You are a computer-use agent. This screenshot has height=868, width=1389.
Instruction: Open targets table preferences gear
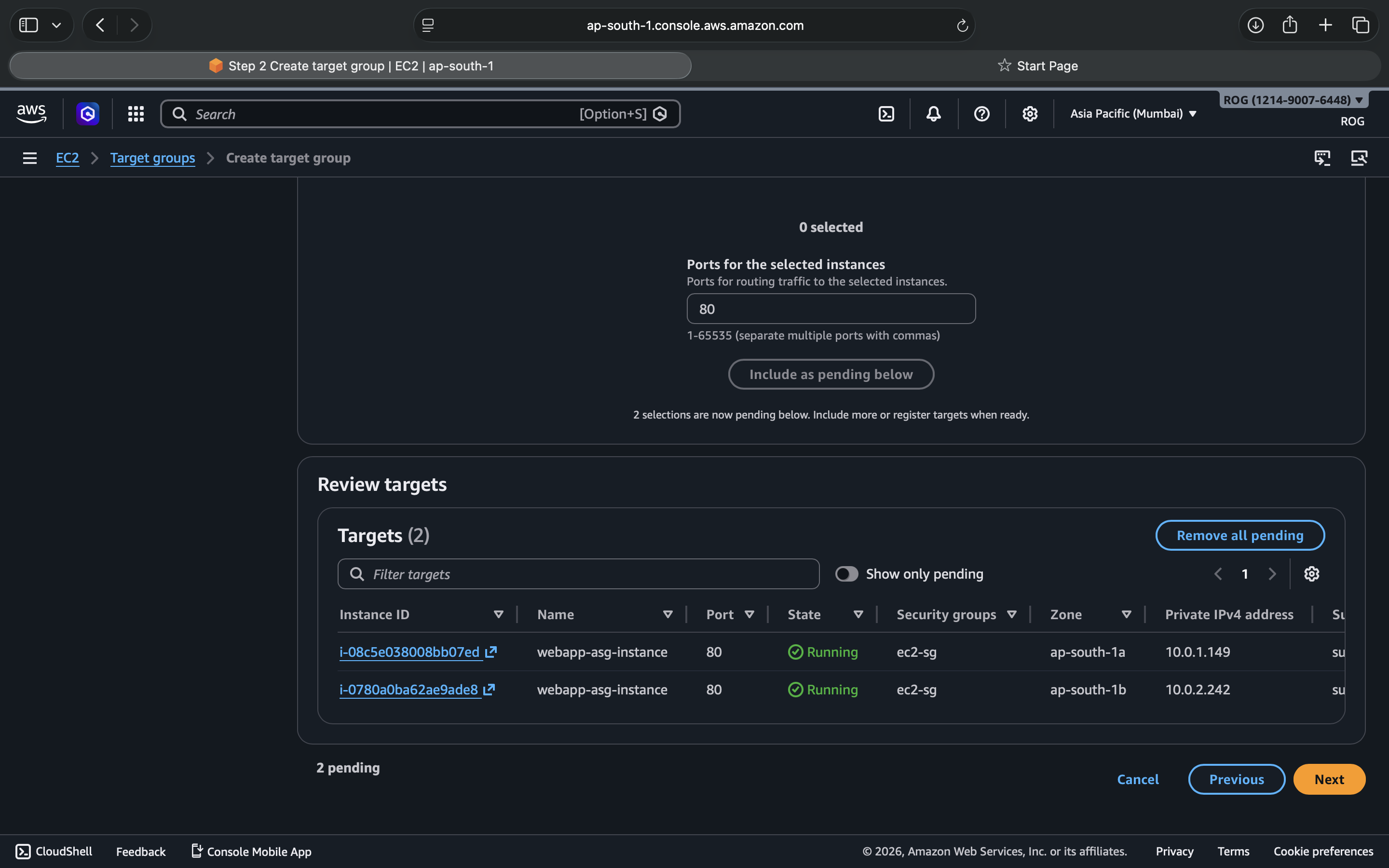1311,573
